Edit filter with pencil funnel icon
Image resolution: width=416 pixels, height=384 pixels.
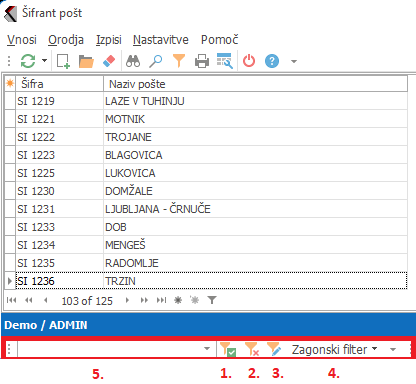274,349
